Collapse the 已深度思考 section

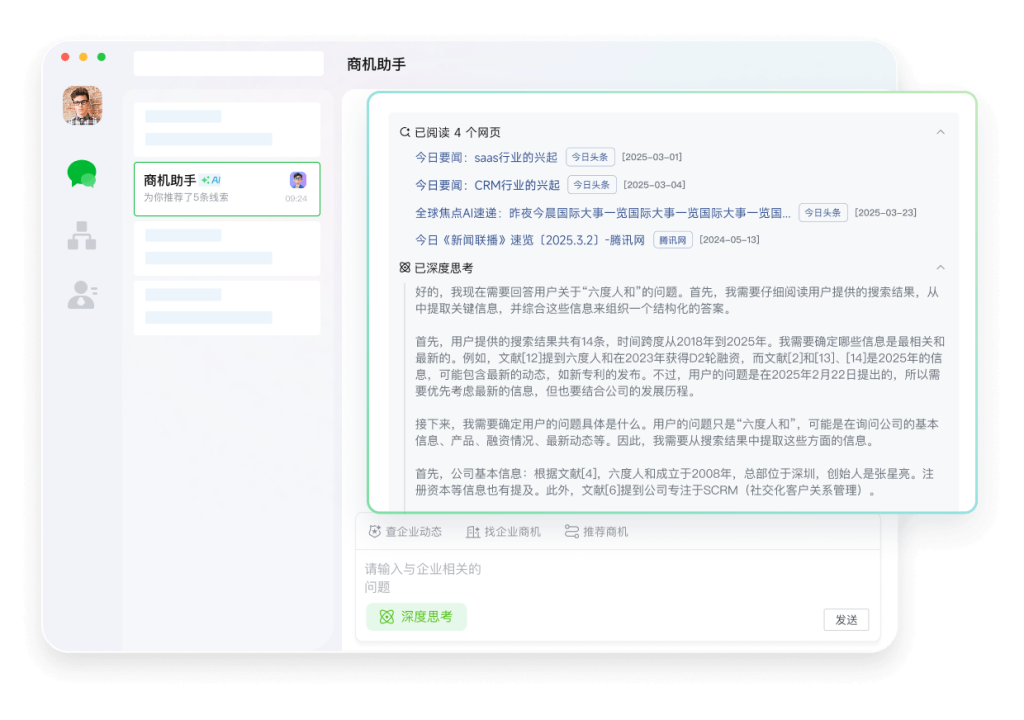[940, 268]
